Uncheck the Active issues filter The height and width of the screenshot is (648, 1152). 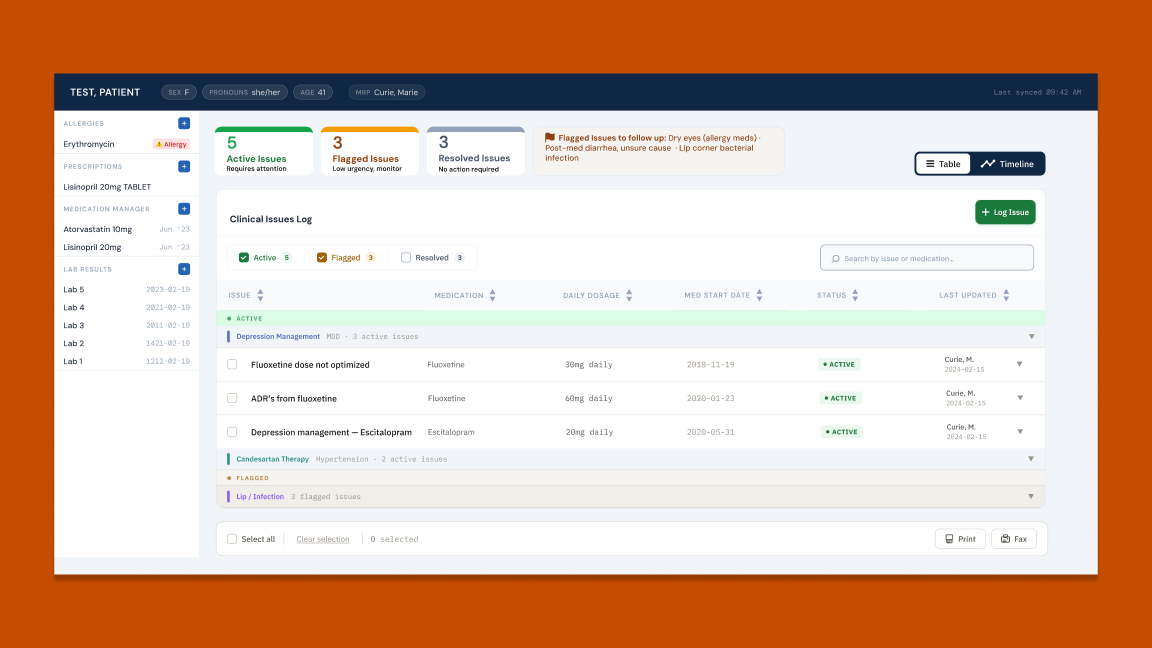coord(242,257)
